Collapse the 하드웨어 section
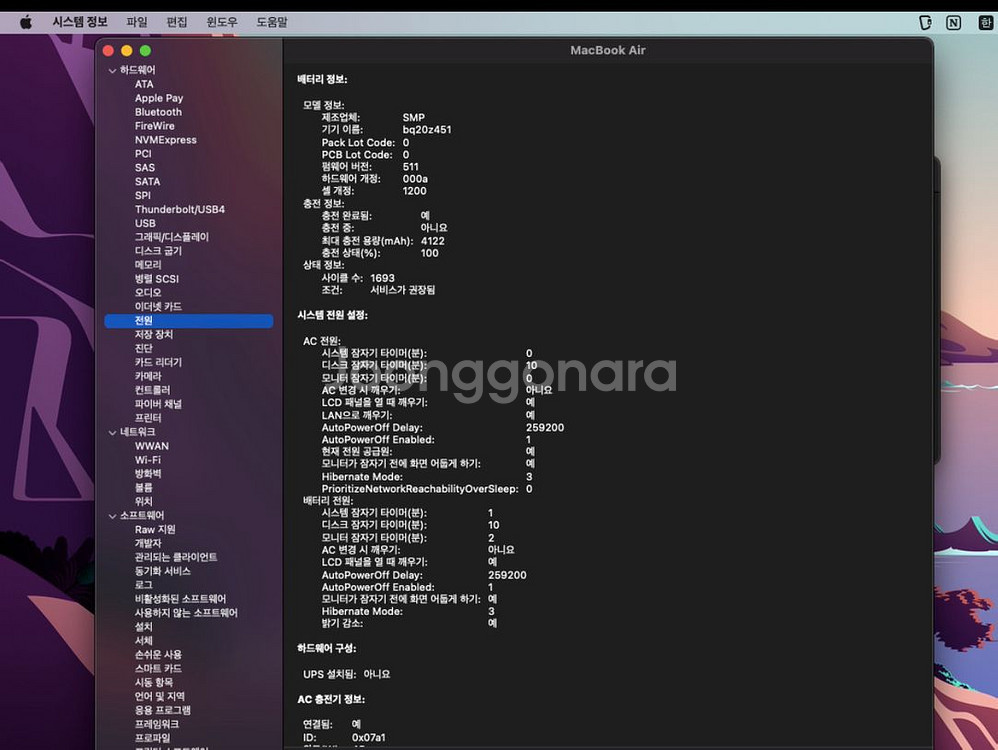The image size is (998, 750). [x=113, y=71]
